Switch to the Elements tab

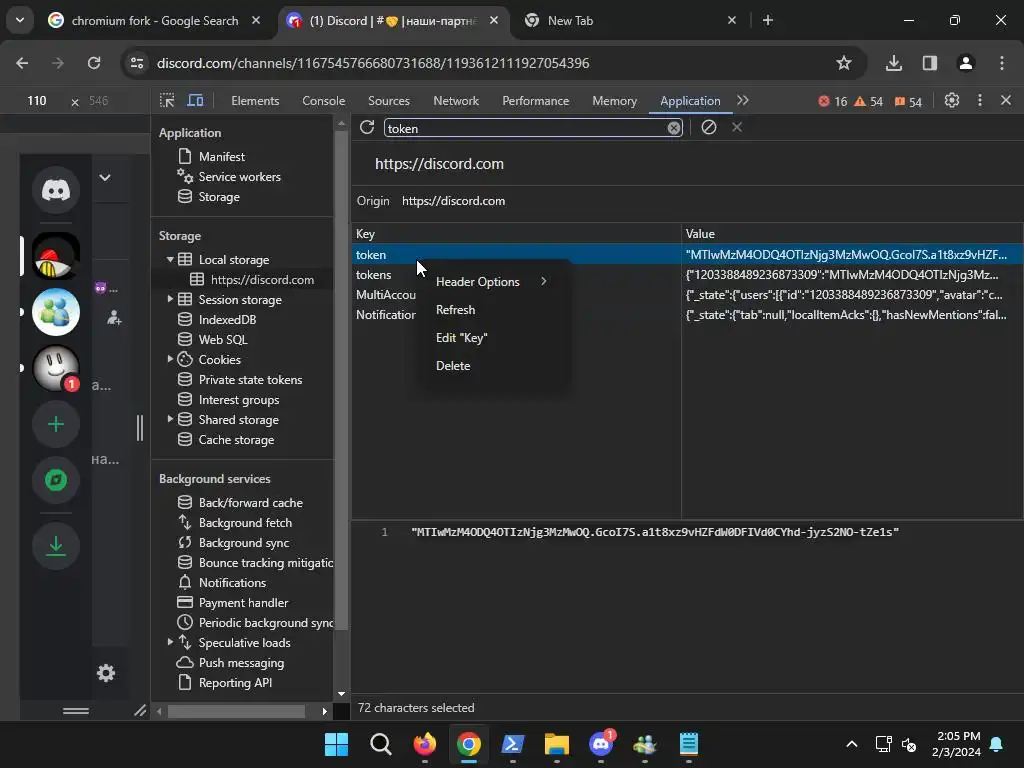[x=255, y=101]
